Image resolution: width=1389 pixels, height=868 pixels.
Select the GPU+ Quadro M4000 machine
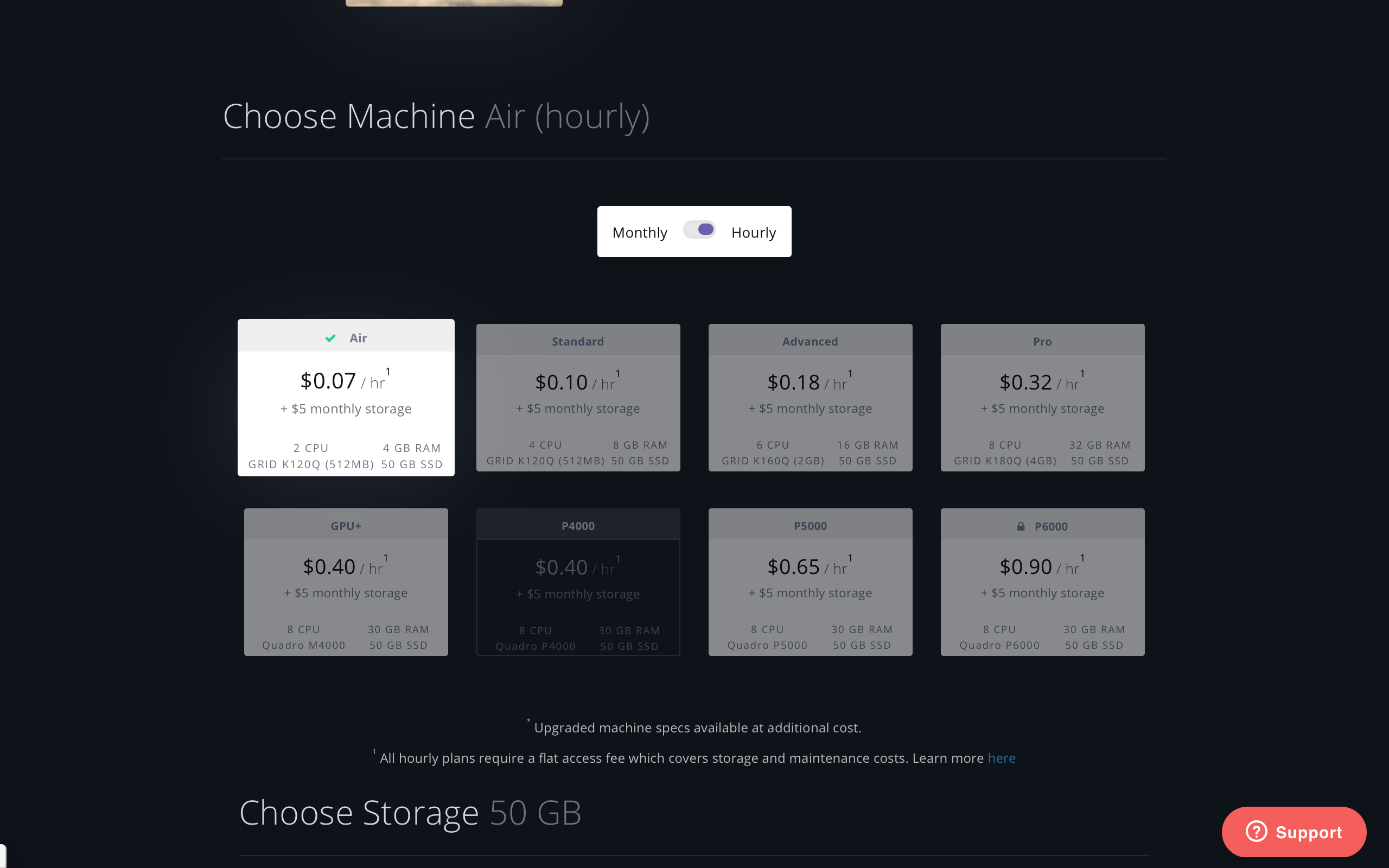346,582
